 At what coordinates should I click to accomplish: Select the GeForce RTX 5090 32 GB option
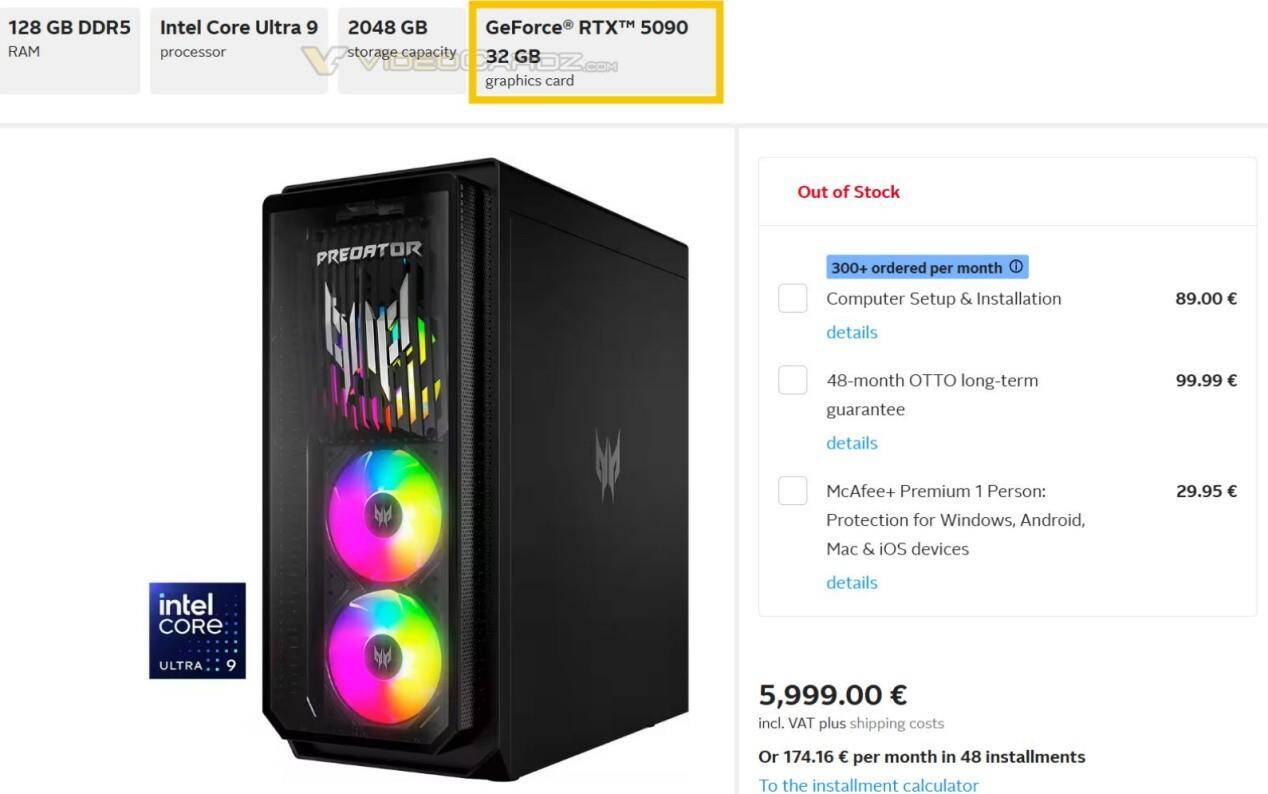(x=596, y=52)
